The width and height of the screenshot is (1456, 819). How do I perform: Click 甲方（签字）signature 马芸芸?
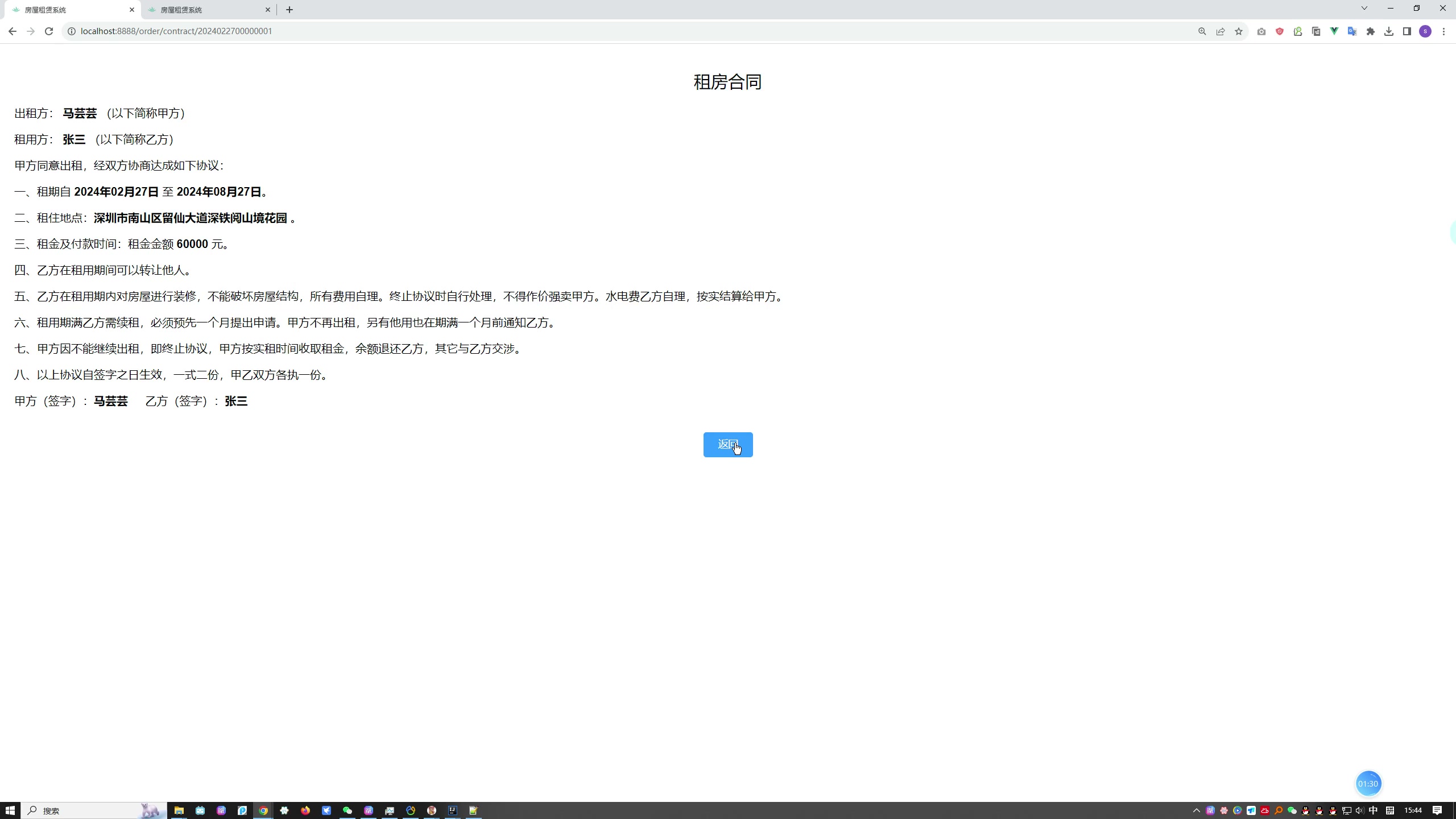click(111, 401)
